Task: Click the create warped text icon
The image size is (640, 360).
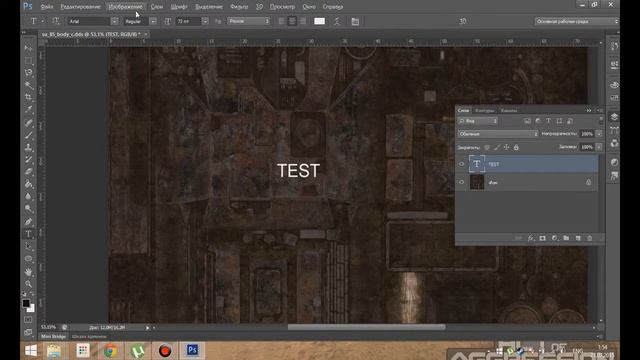Action: coord(337,21)
